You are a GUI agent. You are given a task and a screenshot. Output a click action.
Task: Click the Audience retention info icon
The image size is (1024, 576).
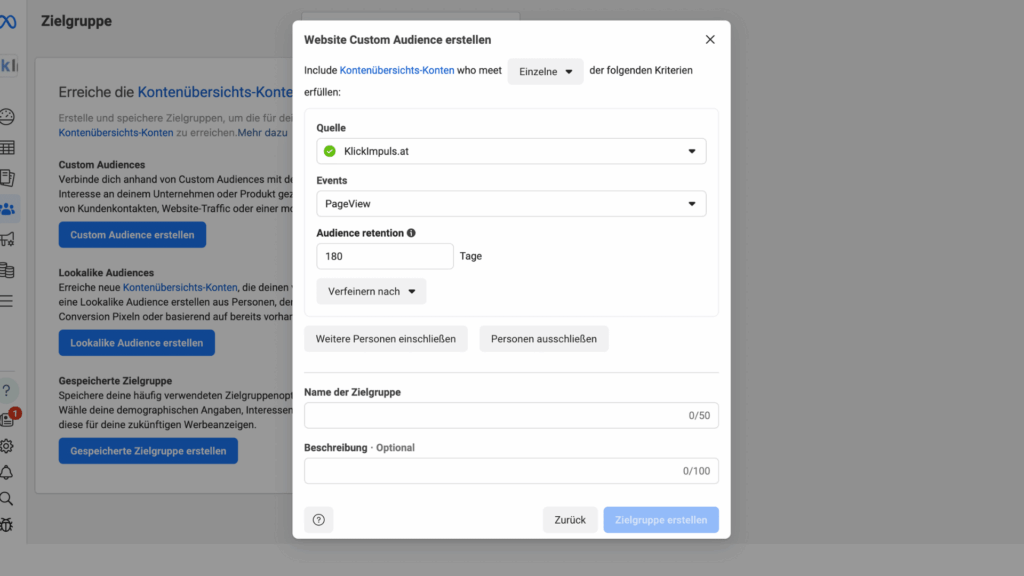411,233
